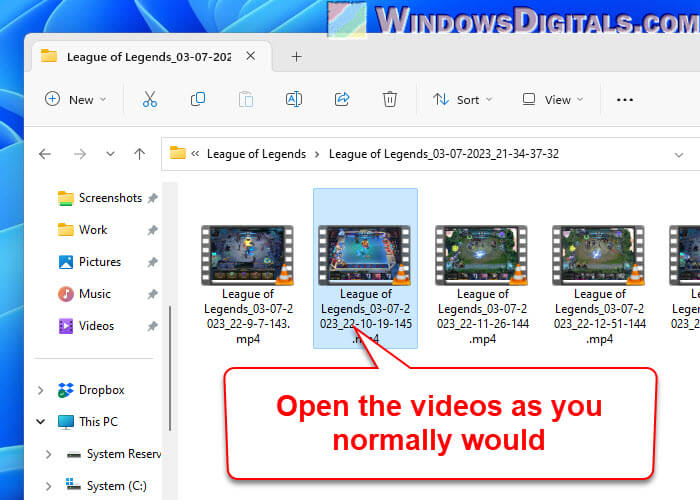This screenshot has width=700, height=500.
Task: Open address bar history dropdown arrow
Action: (679, 155)
